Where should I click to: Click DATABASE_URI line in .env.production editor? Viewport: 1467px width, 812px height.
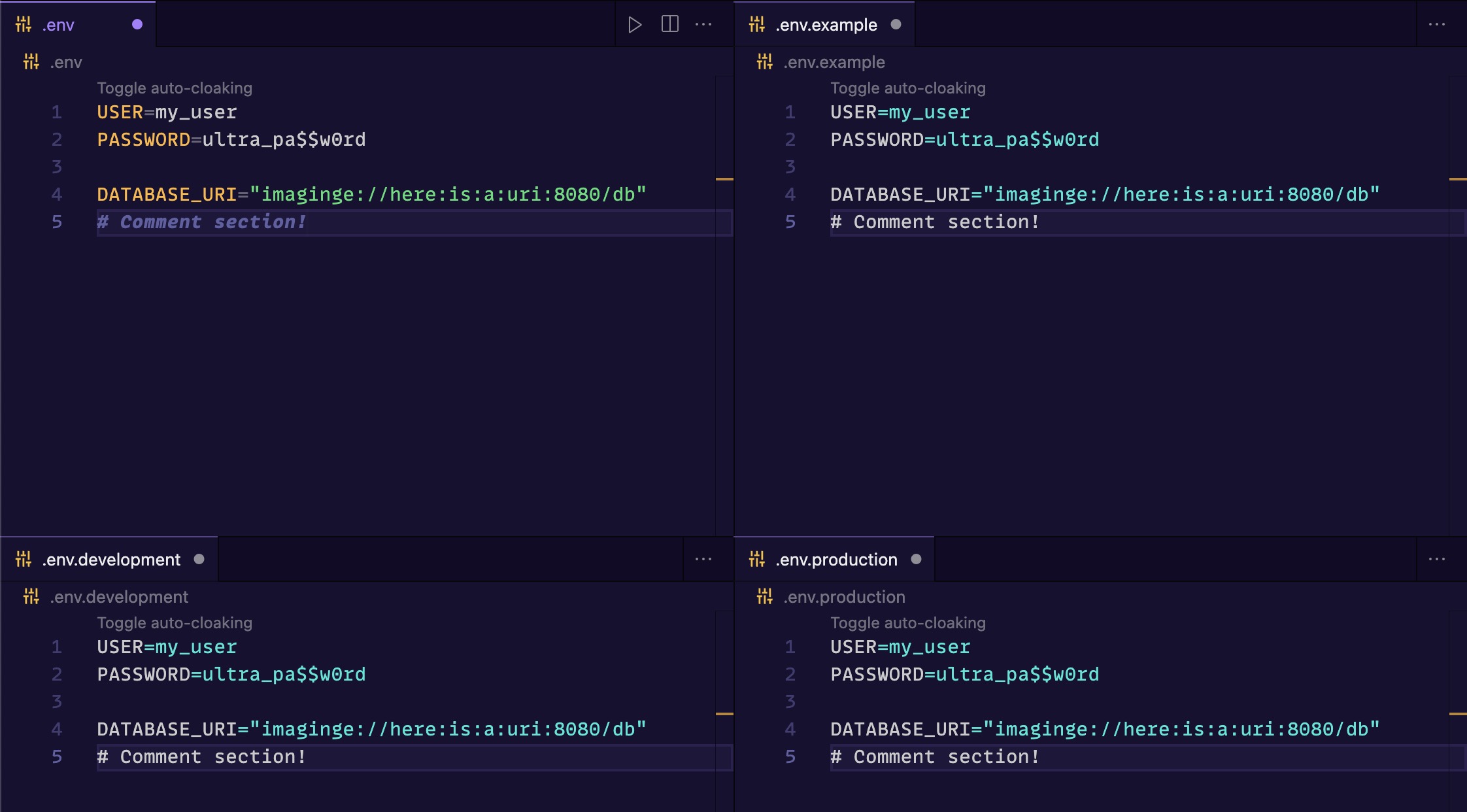coord(1105,730)
